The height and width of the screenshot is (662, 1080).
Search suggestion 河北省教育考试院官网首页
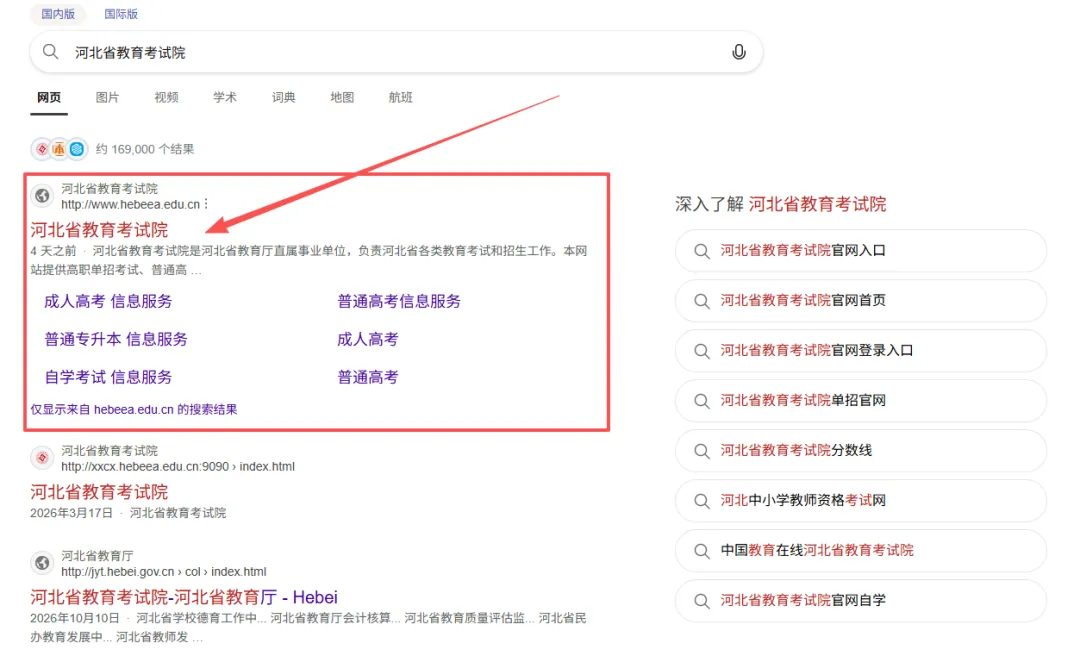861,300
